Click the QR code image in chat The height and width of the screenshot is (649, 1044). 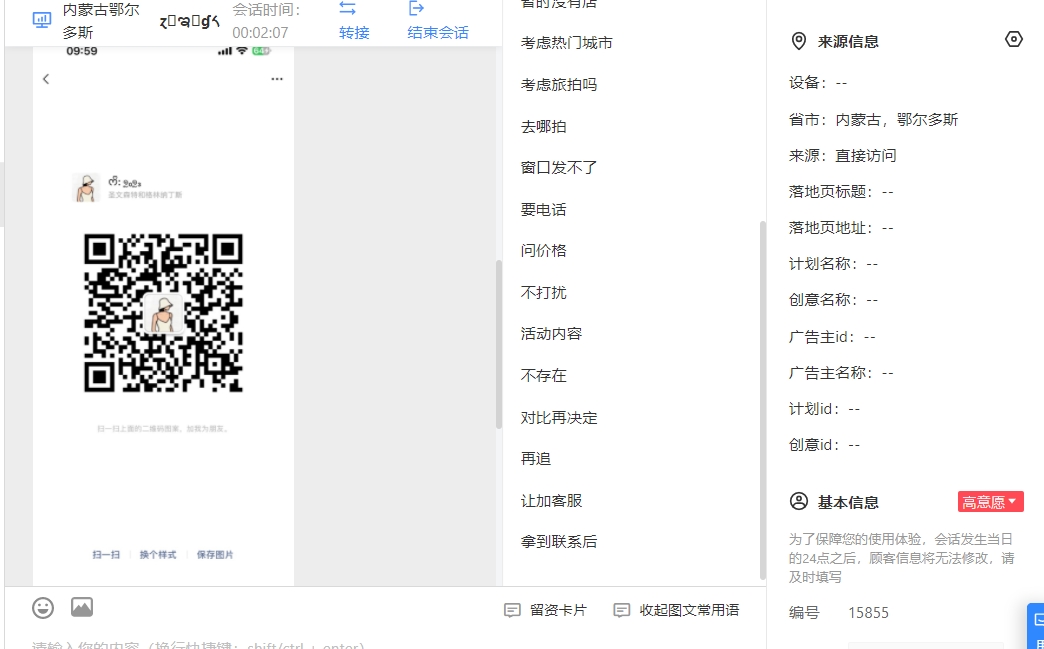(x=163, y=313)
